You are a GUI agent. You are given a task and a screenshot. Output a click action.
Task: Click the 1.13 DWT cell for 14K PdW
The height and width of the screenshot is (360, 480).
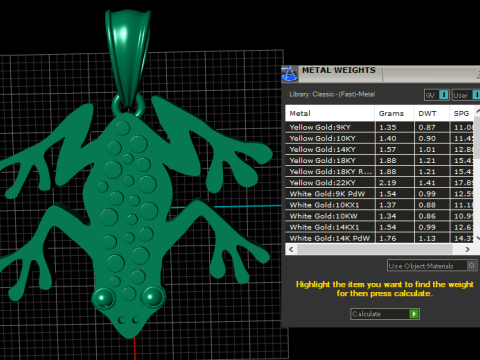pyautogui.click(x=432, y=238)
